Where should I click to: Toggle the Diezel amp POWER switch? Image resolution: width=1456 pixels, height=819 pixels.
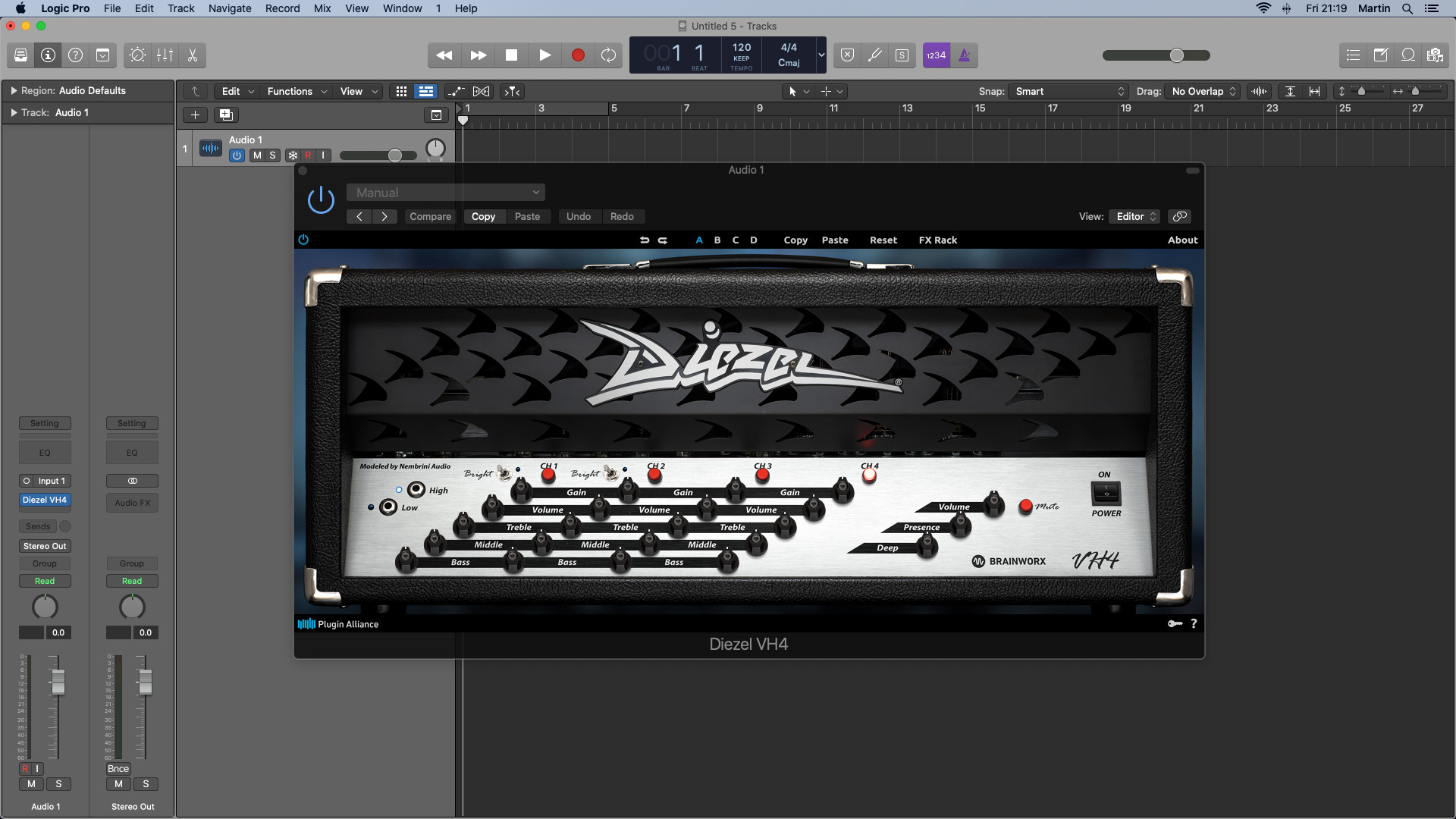(1106, 494)
